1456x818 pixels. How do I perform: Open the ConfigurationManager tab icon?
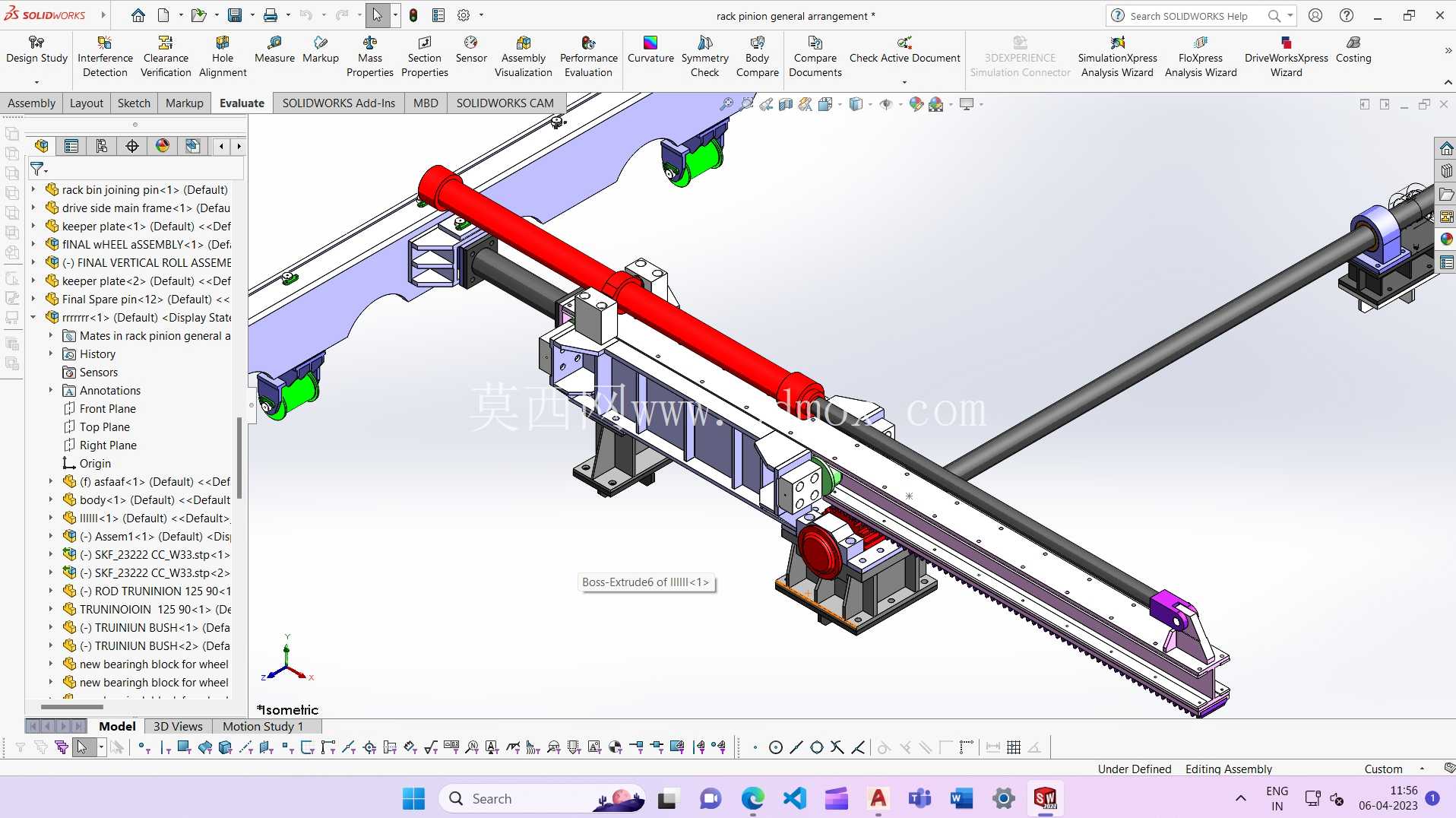[102, 146]
